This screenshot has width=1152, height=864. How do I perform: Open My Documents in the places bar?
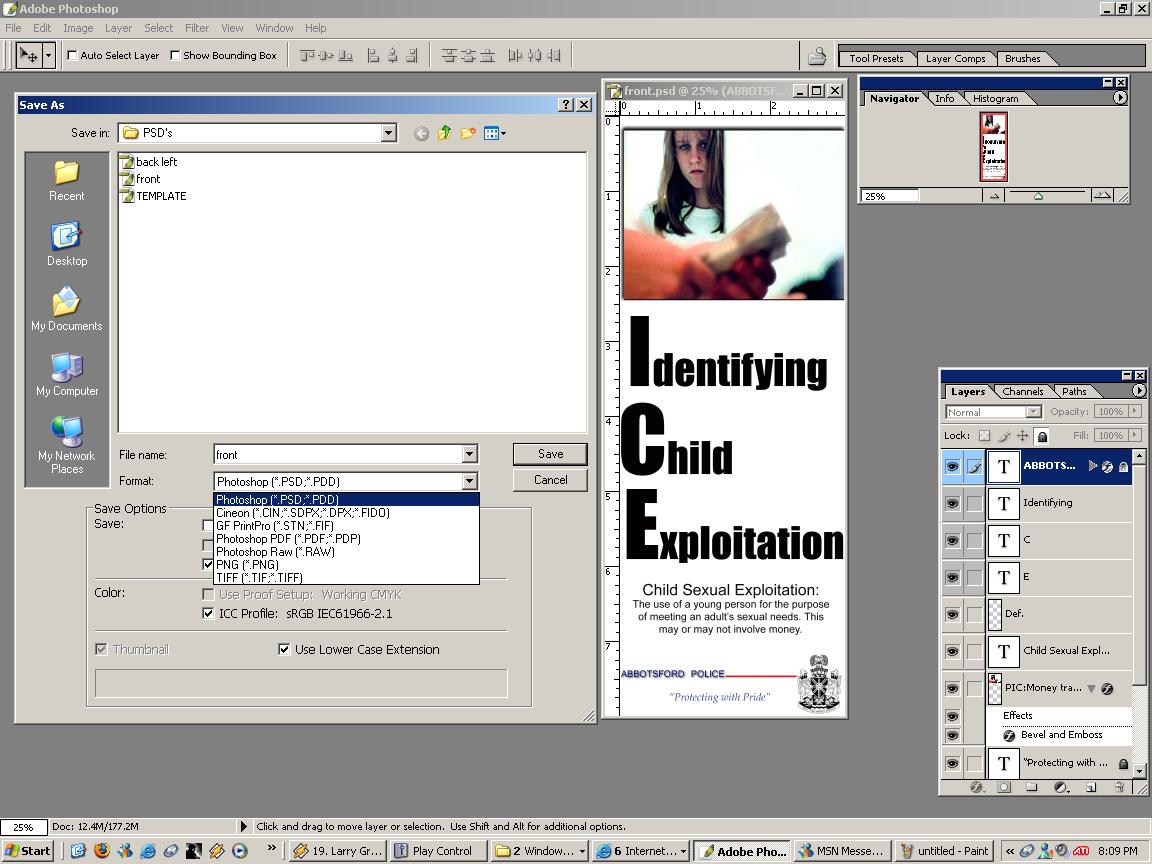[67, 309]
